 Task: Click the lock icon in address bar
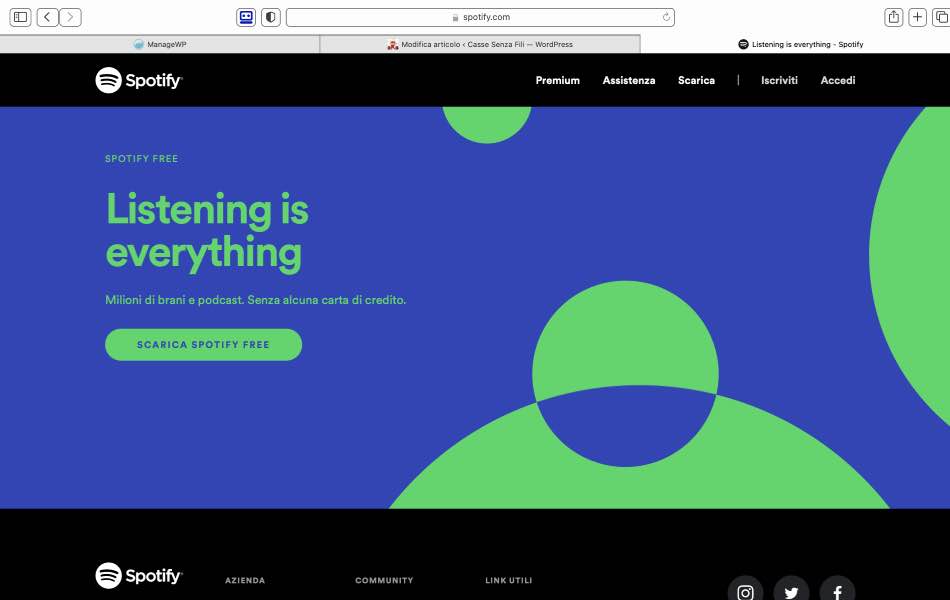coord(455,18)
